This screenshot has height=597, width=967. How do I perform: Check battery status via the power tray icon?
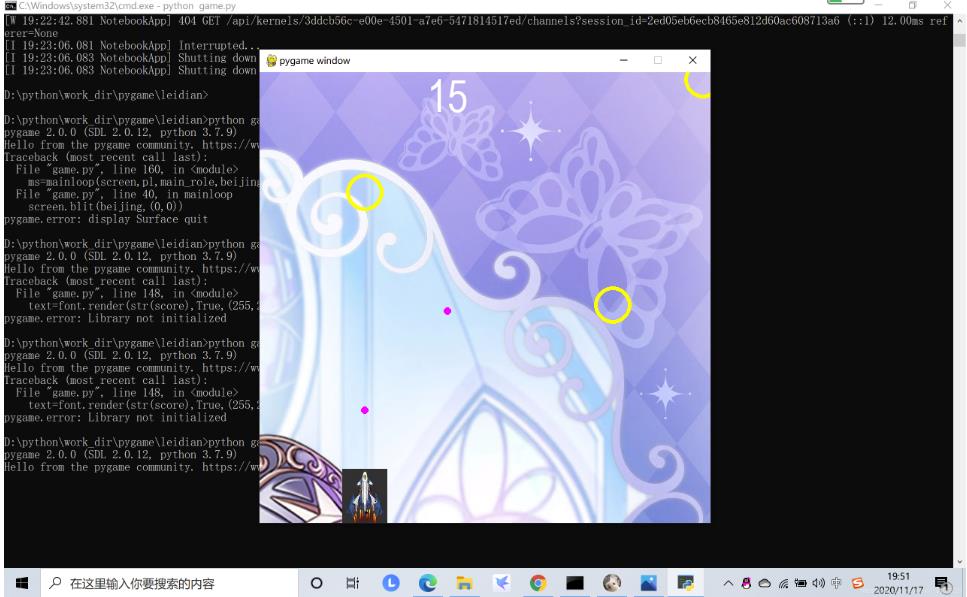click(800, 580)
